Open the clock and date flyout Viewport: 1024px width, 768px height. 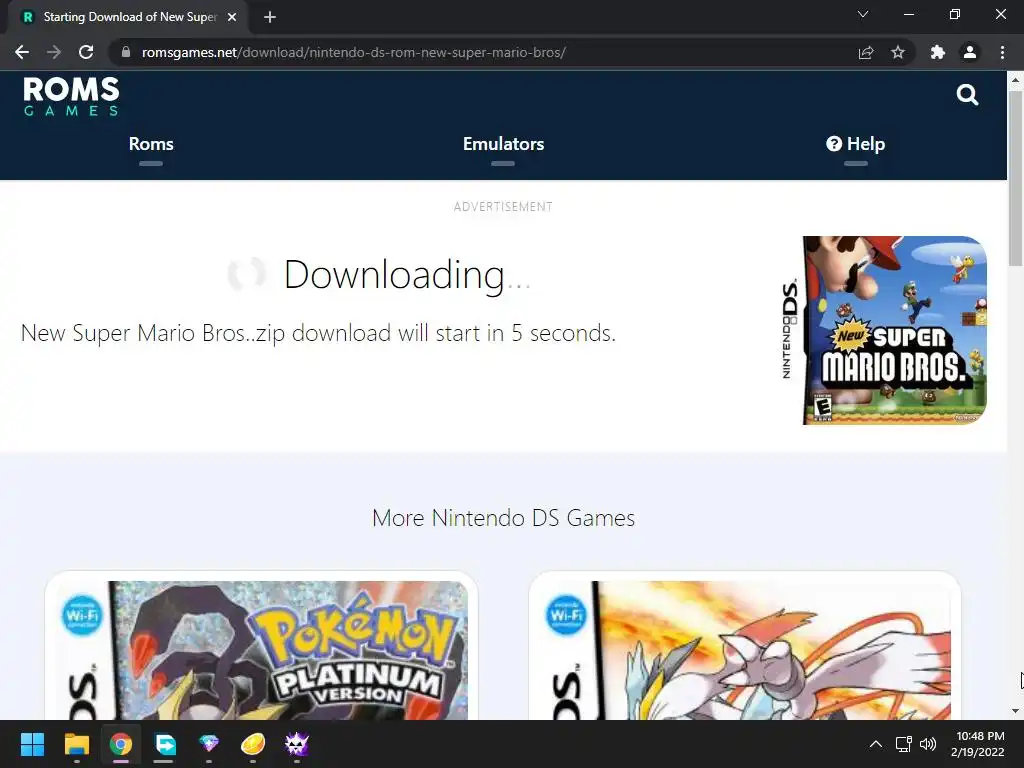coord(978,744)
